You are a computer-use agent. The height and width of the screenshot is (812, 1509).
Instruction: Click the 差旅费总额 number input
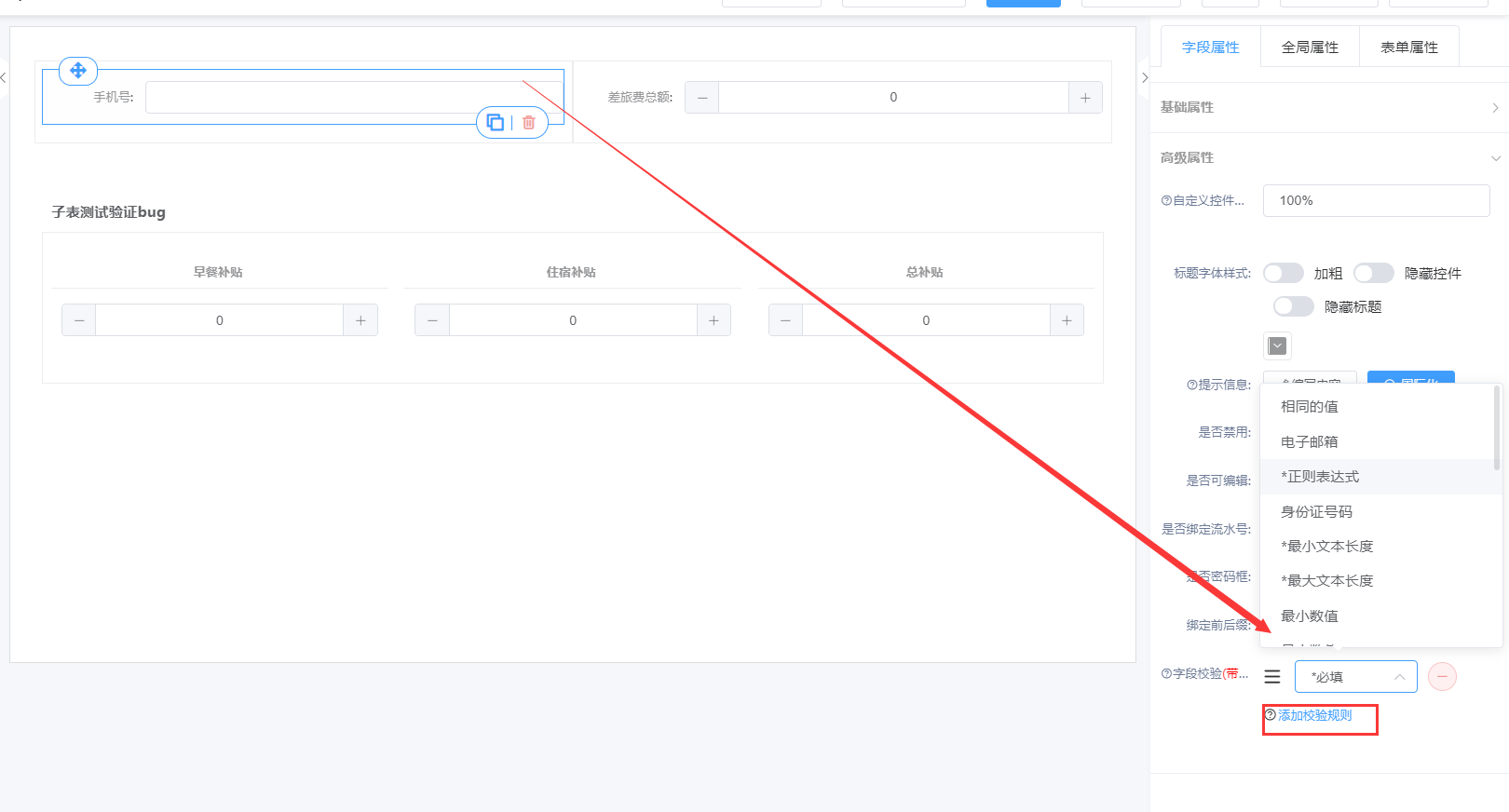[x=893, y=98]
